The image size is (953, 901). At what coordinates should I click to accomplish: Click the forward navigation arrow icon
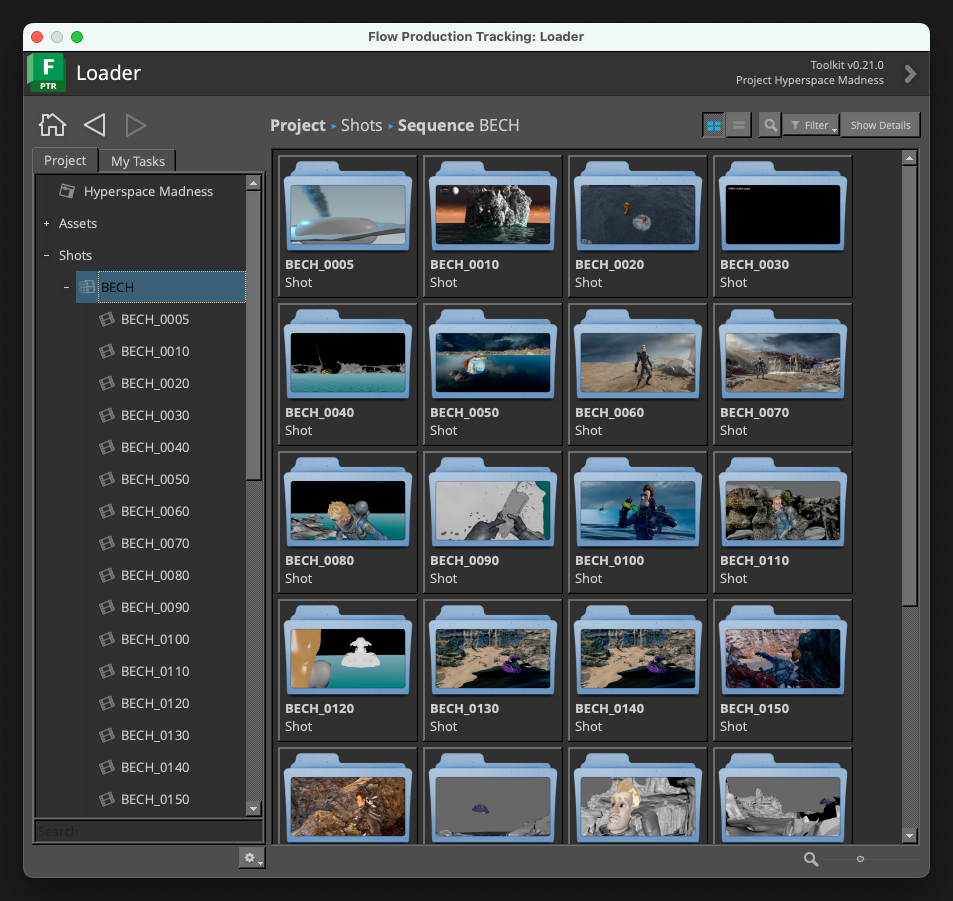[x=136, y=125]
